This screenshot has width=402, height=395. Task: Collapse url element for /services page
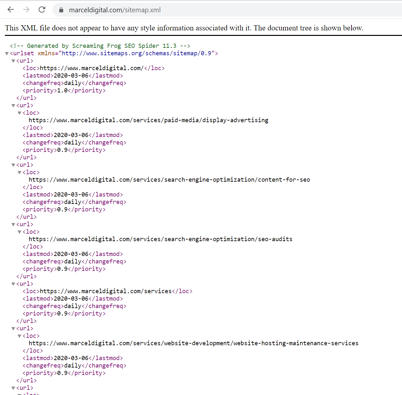13,284
